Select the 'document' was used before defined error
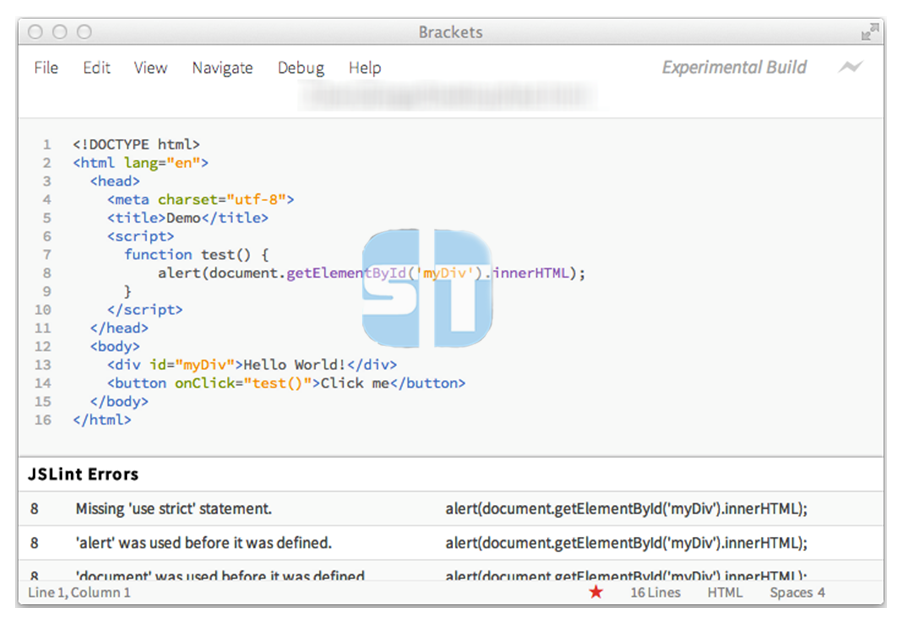 (451, 571)
